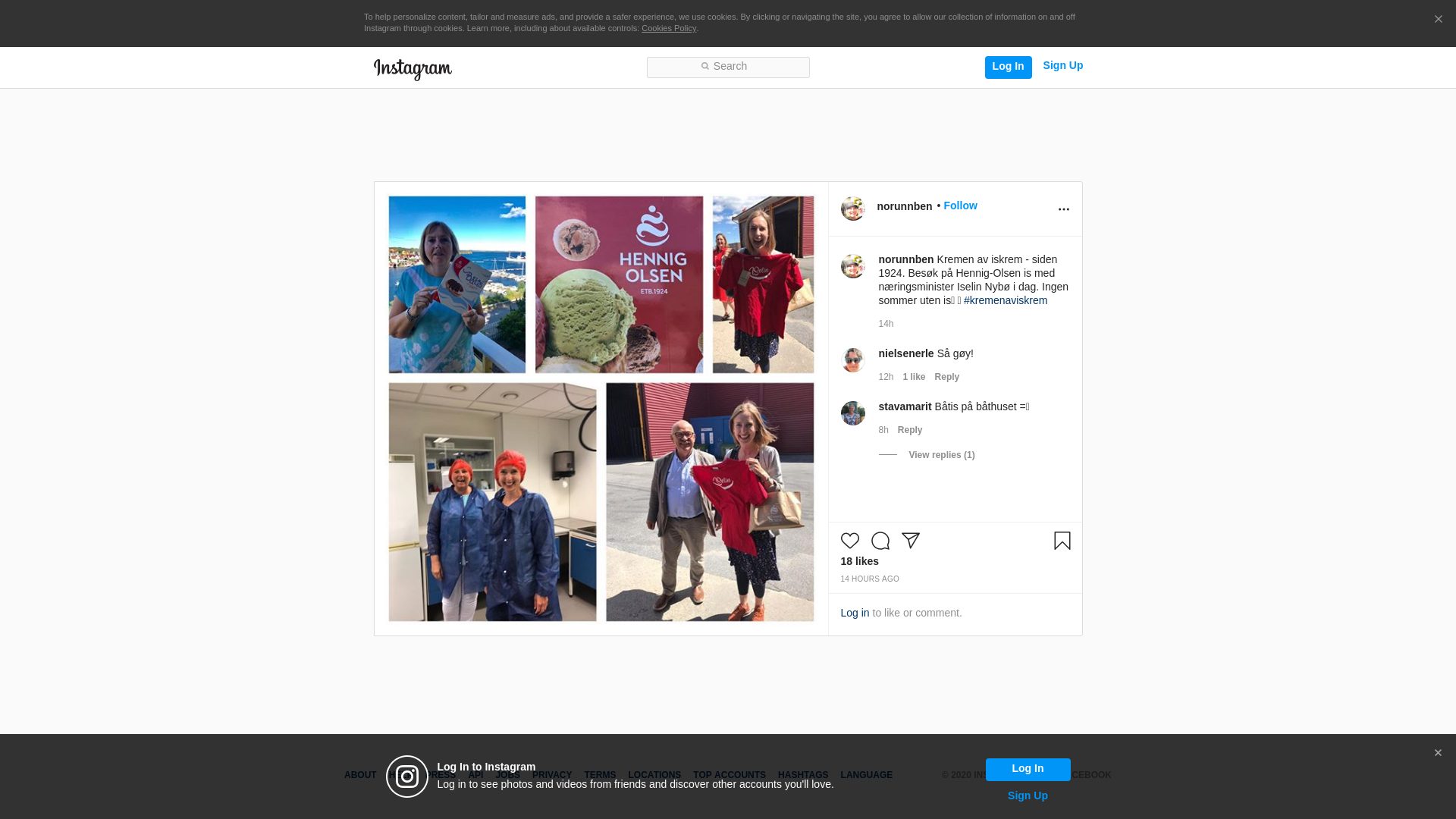Click Log In button in bottom banner
Screen dimensions: 1456x819
point(1028,769)
